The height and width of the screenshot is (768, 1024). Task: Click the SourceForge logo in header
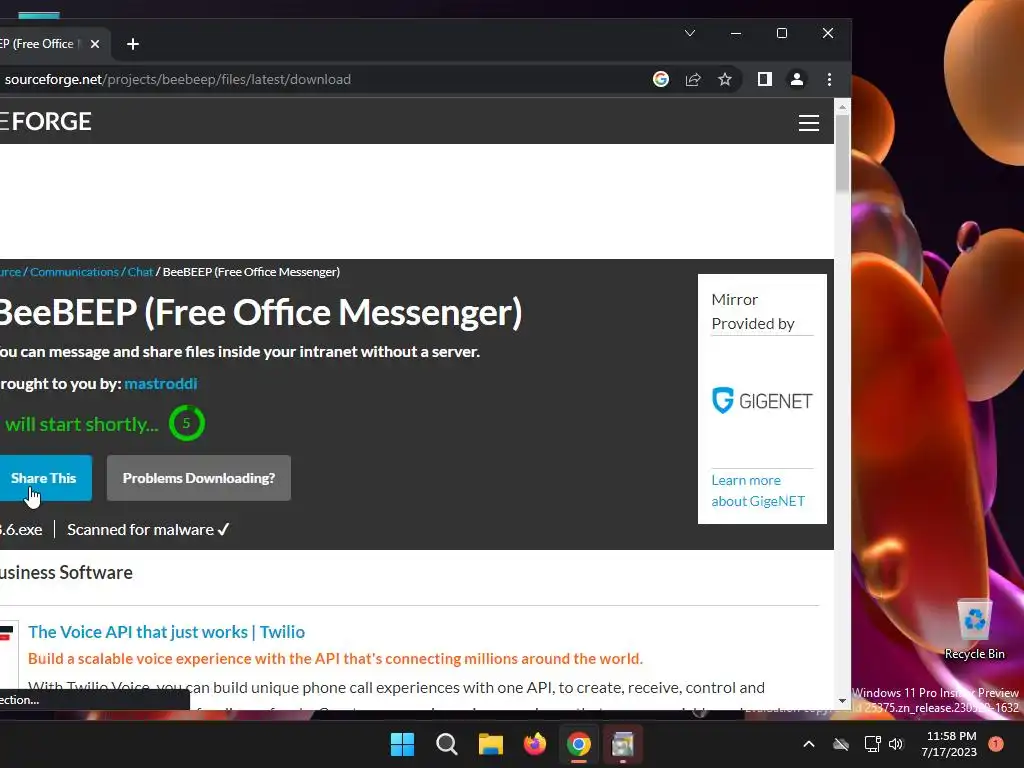pyautogui.click(x=46, y=121)
